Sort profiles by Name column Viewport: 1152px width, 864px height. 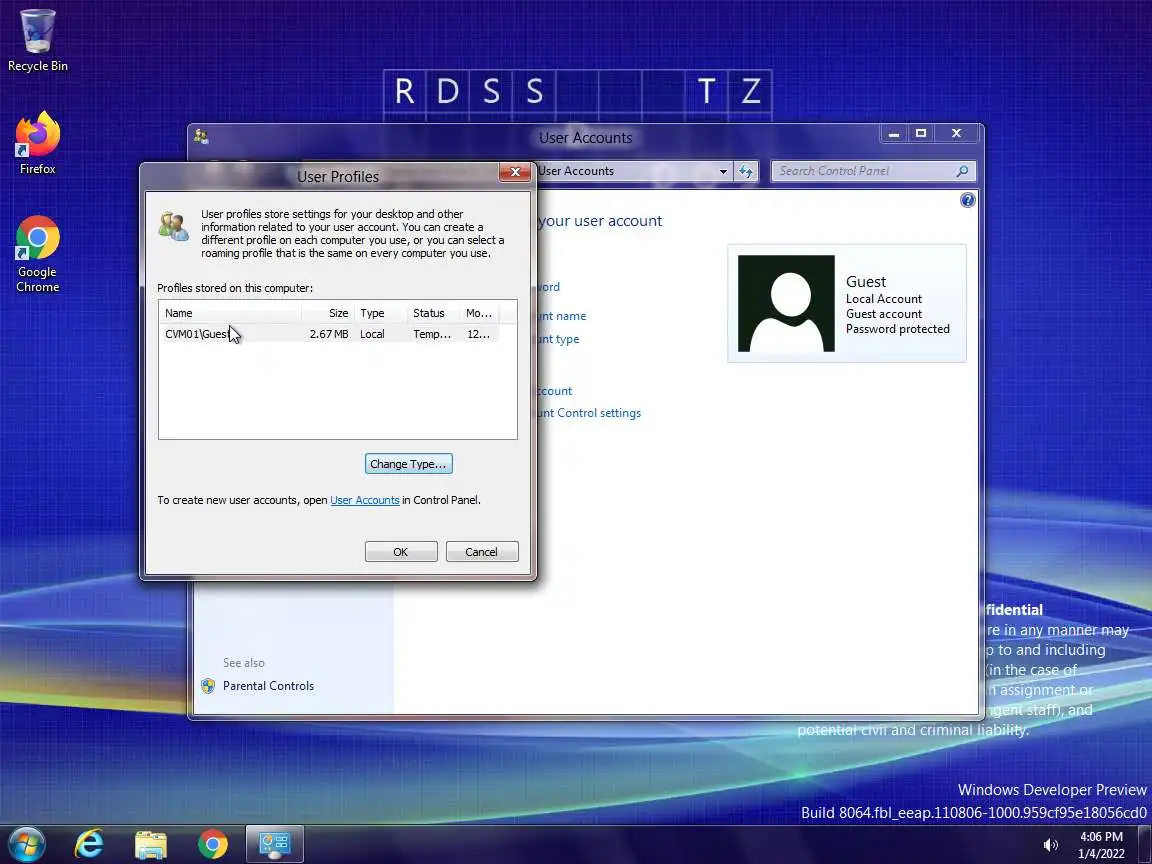[230, 313]
